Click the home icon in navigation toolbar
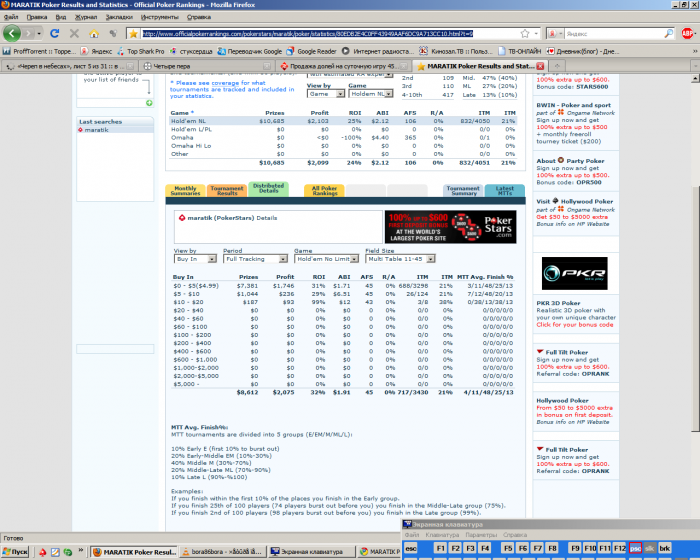The height and width of the screenshot is (560, 700). pyautogui.click(x=93, y=33)
